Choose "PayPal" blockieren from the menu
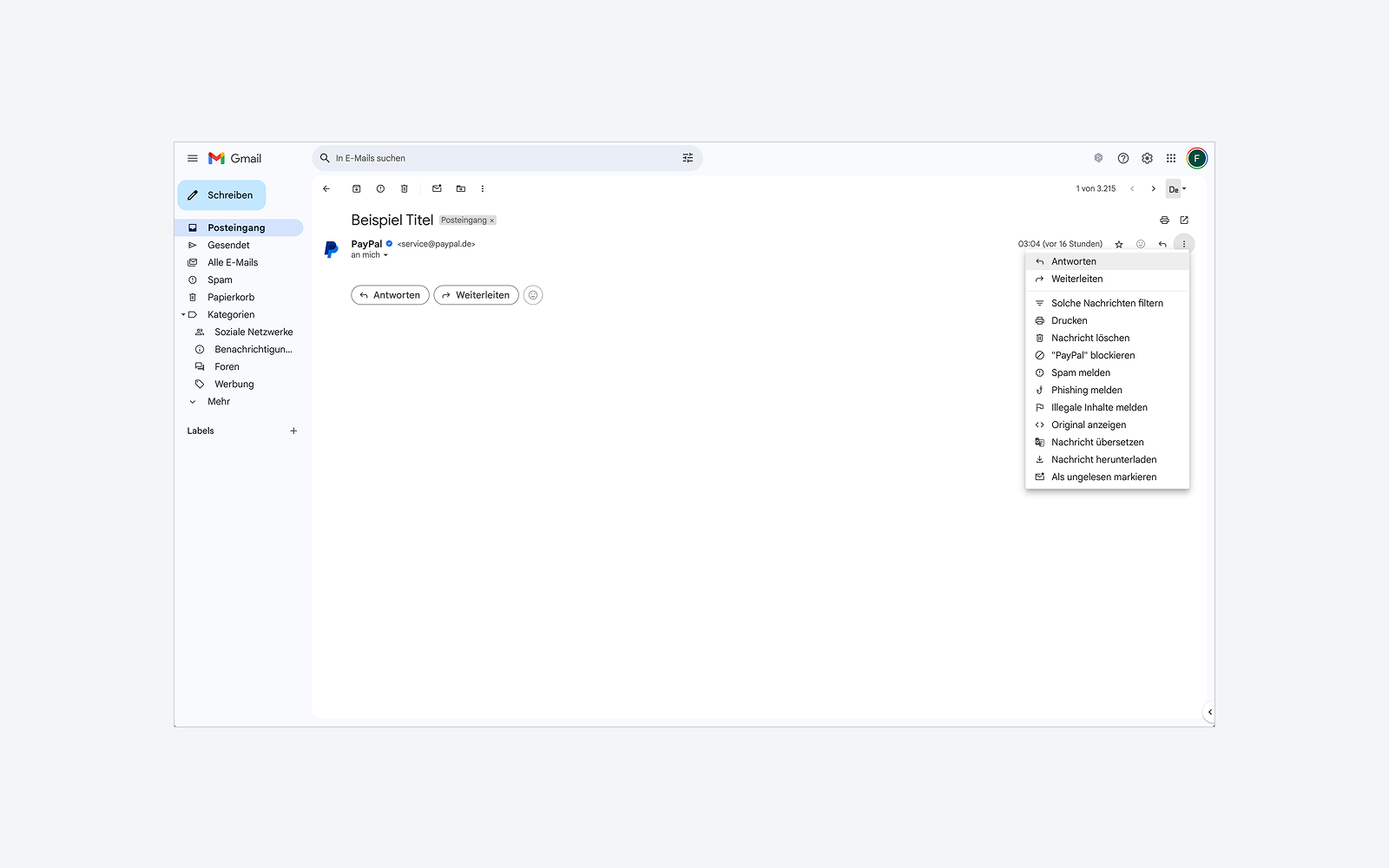This screenshot has width=1389, height=868. tap(1107, 355)
